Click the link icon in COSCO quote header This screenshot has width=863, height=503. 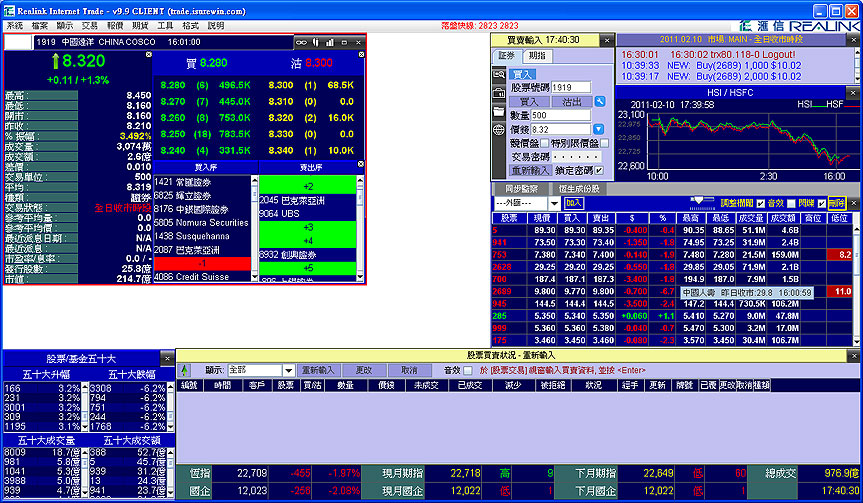pyautogui.click(x=301, y=42)
